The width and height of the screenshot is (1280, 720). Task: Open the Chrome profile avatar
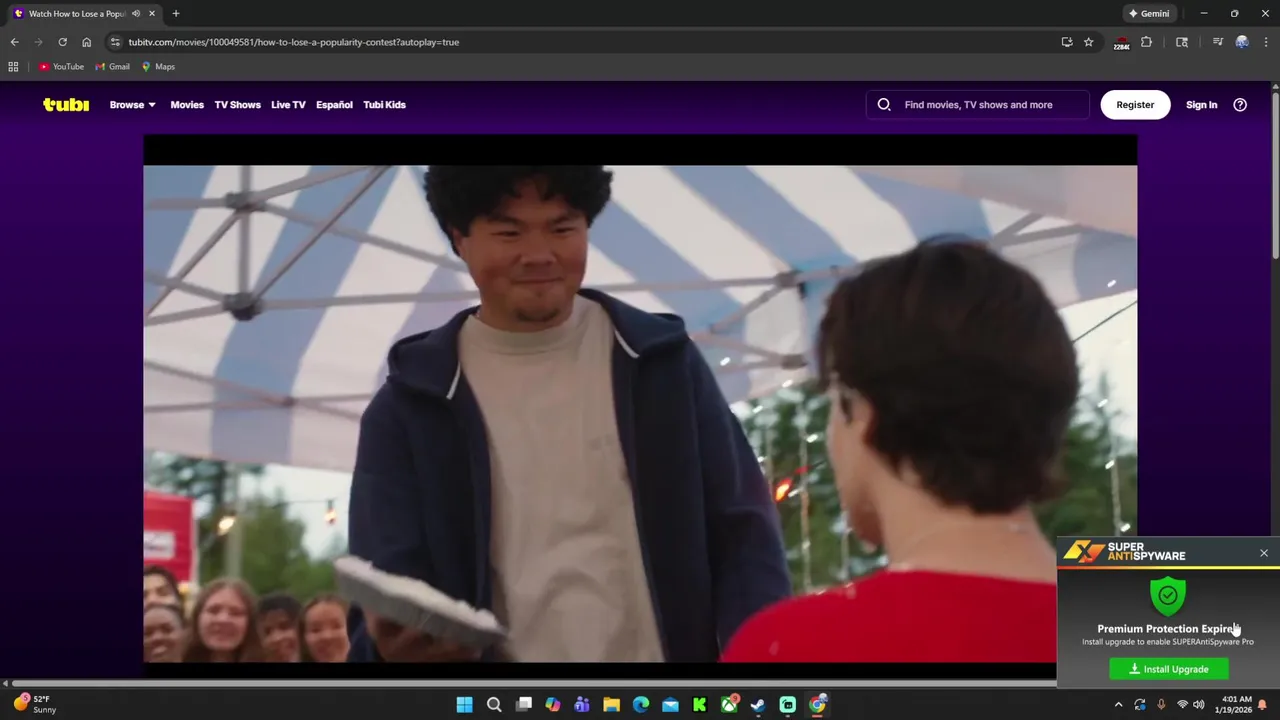click(x=1242, y=42)
